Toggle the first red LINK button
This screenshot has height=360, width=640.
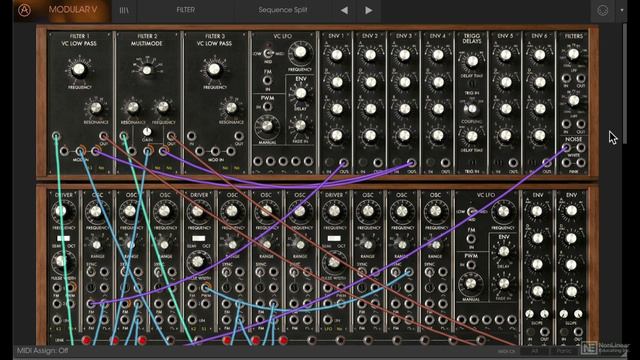coord(86,340)
